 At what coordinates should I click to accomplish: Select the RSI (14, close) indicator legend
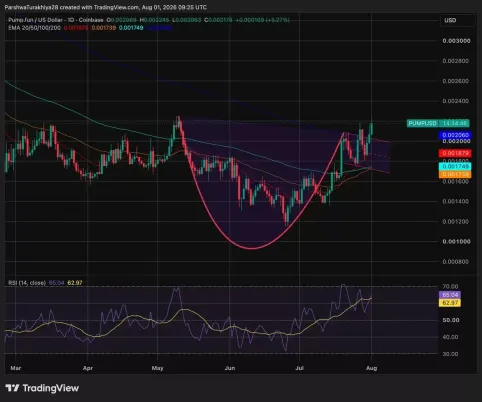pyautogui.click(x=27, y=283)
